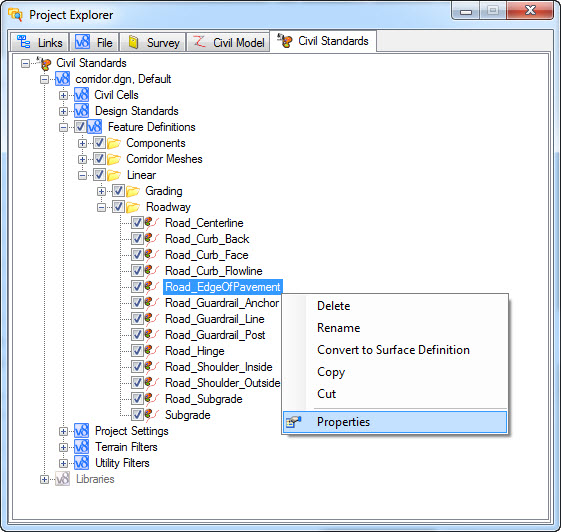This screenshot has width=561, height=532.
Task: Select the Road_Guardrail_Post tree item
Action: [x=215, y=335]
